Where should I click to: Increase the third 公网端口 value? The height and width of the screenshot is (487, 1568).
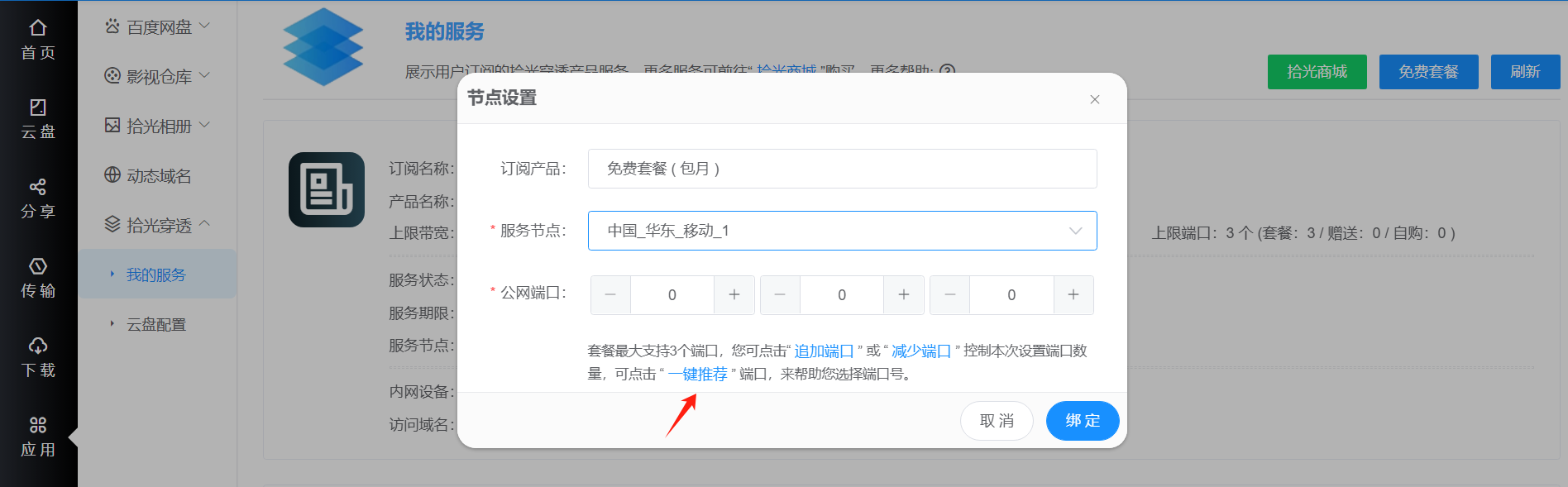pos(1073,295)
